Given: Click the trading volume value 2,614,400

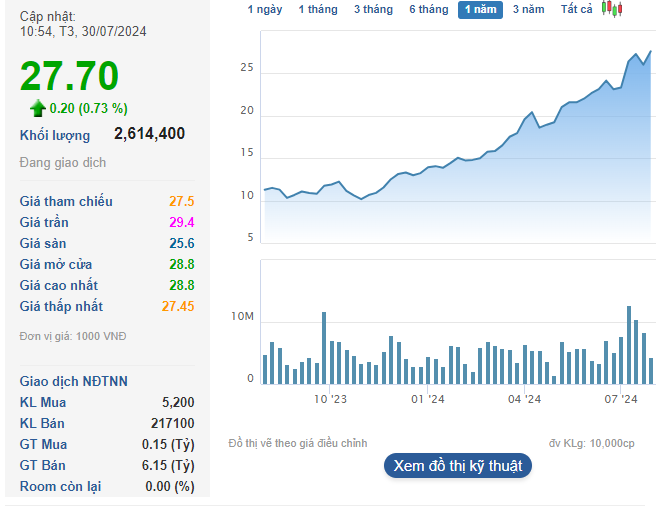Looking at the screenshot, I should 149,133.
